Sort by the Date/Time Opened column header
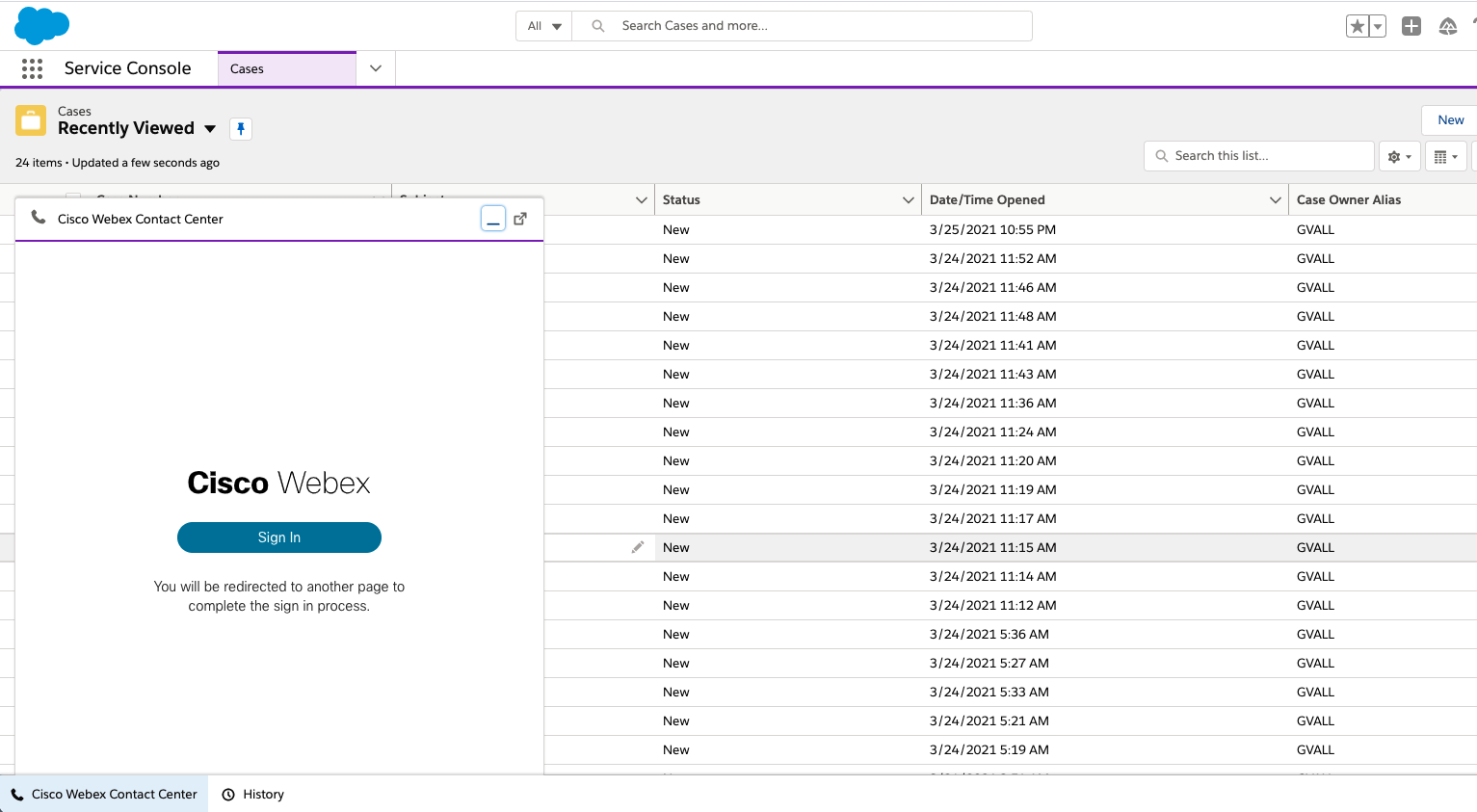Screen dimensions: 1477x812 click(x=987, y=200)
